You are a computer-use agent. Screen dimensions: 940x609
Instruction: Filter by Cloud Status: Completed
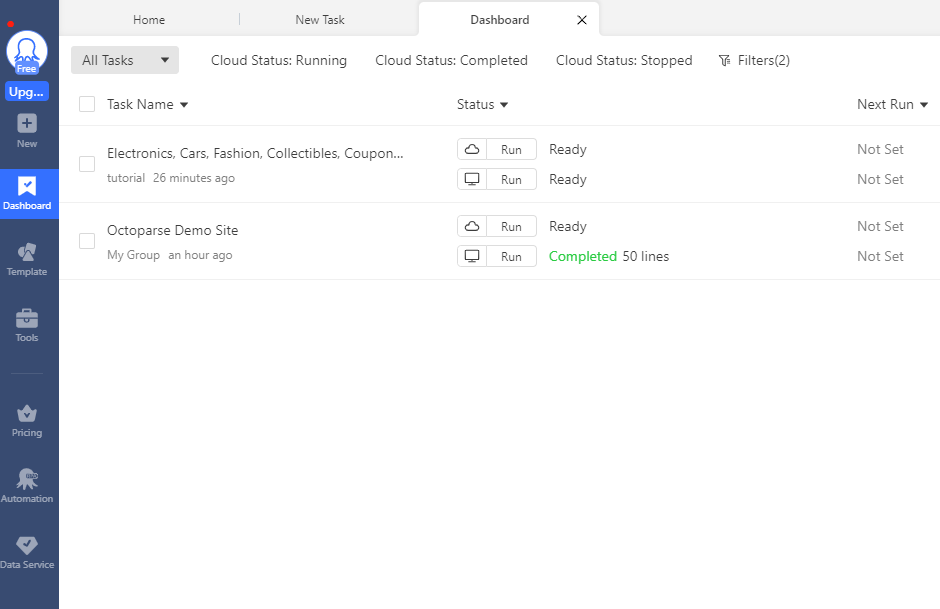pos(451,60)
